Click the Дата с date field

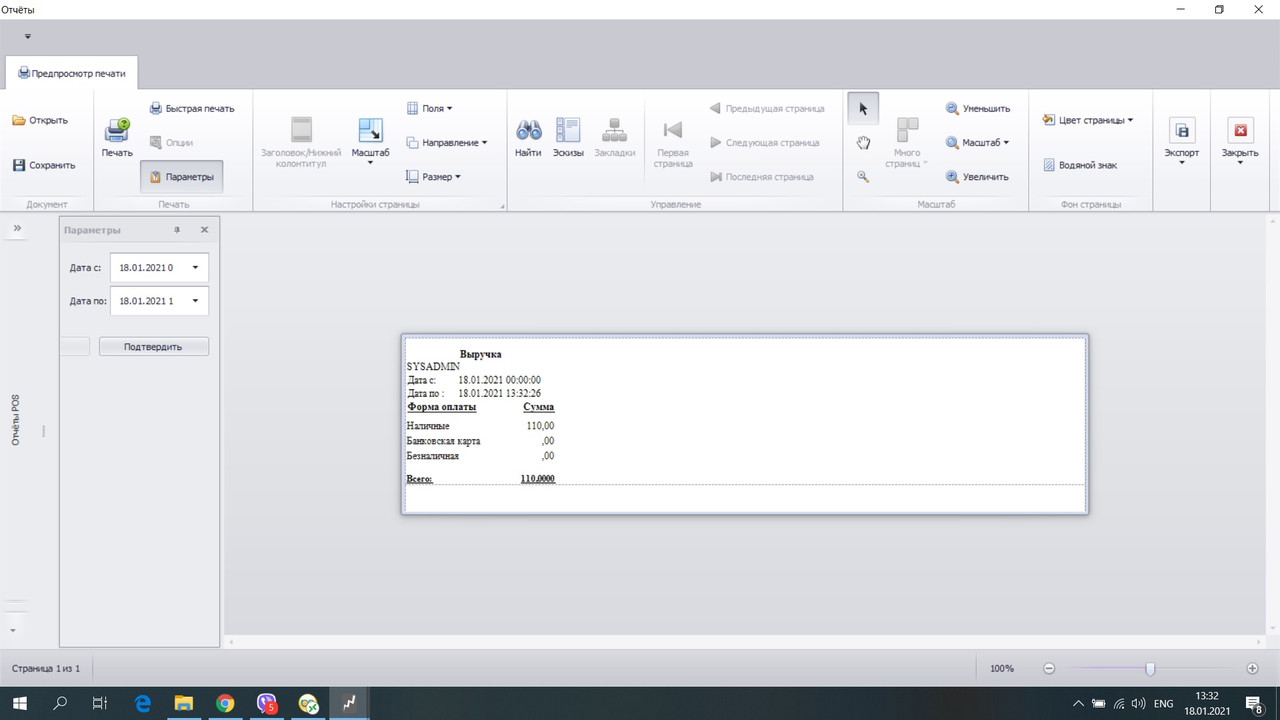coord(159,268)
